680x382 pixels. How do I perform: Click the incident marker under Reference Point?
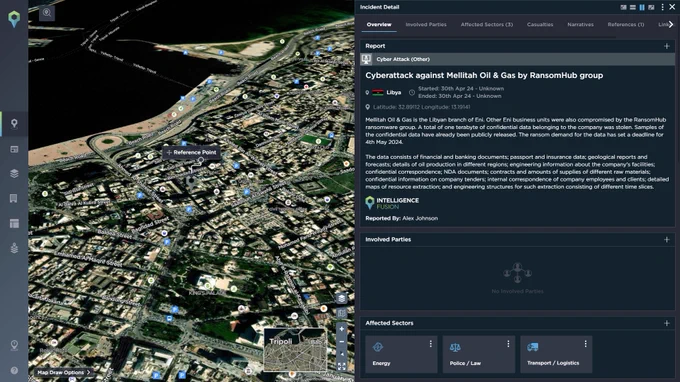click(x=191, y=182)
